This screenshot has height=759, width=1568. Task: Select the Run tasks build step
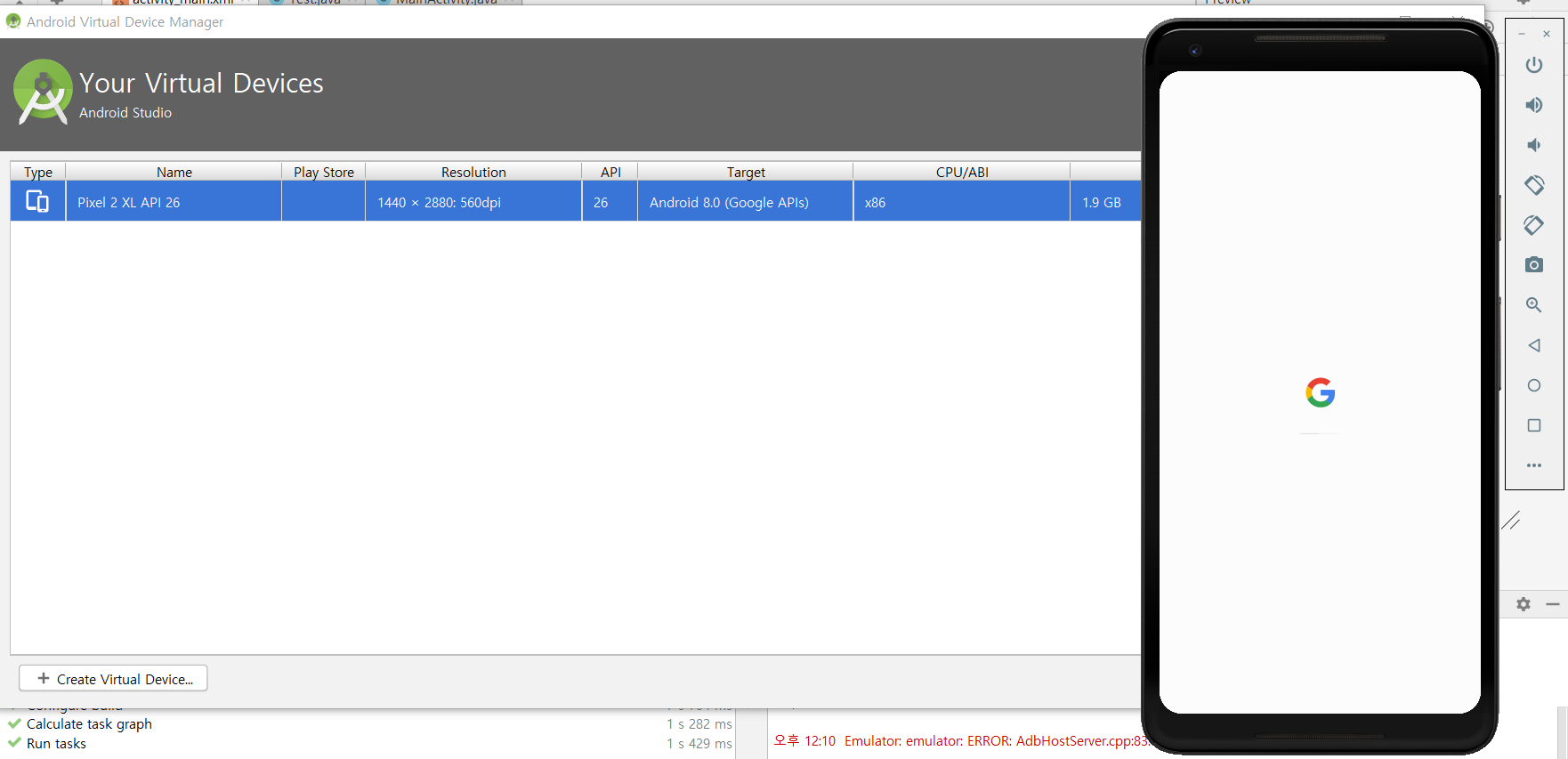click(x=56, y=744)
